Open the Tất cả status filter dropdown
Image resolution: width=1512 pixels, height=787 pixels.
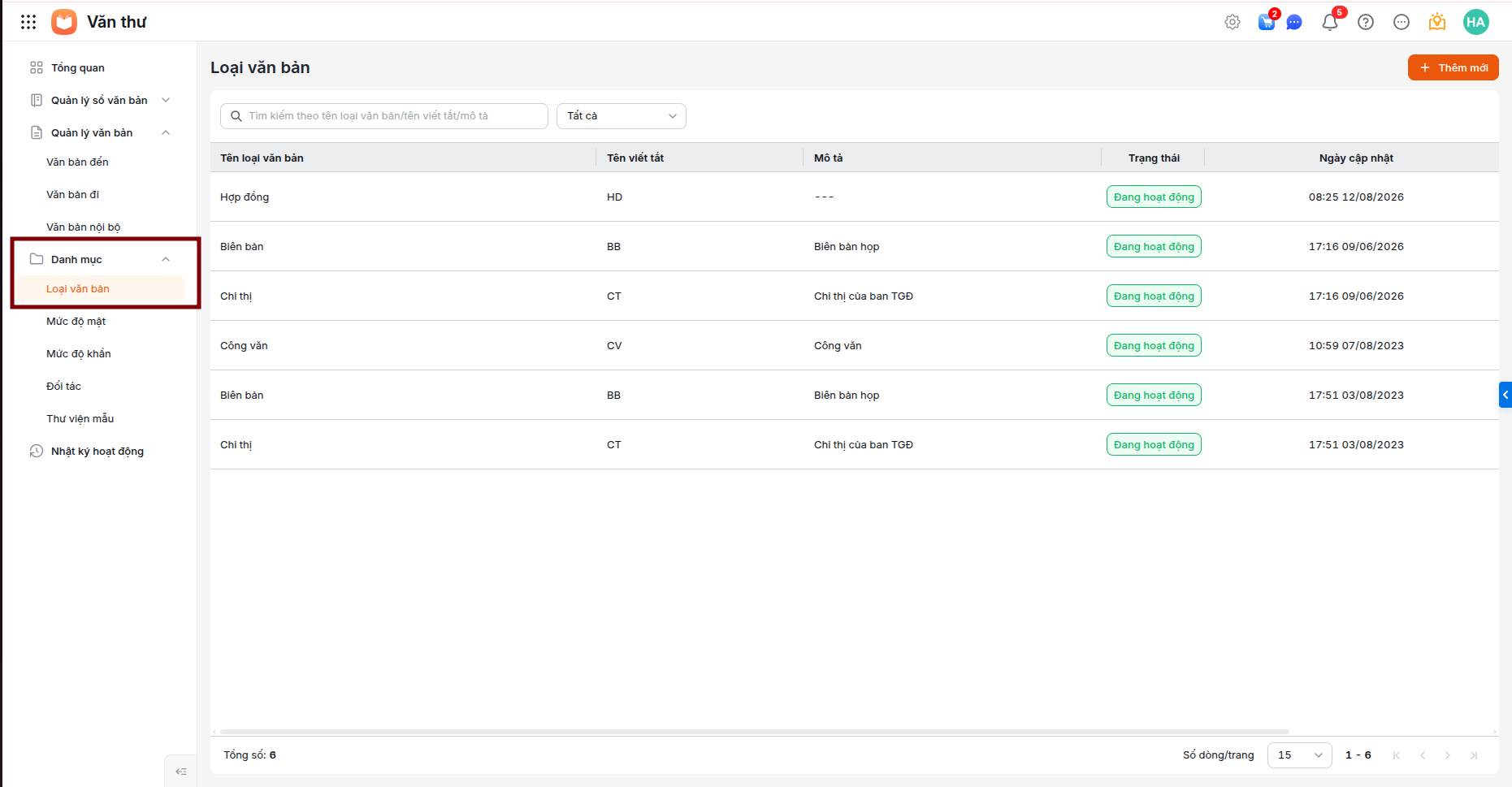coord(622,116)
